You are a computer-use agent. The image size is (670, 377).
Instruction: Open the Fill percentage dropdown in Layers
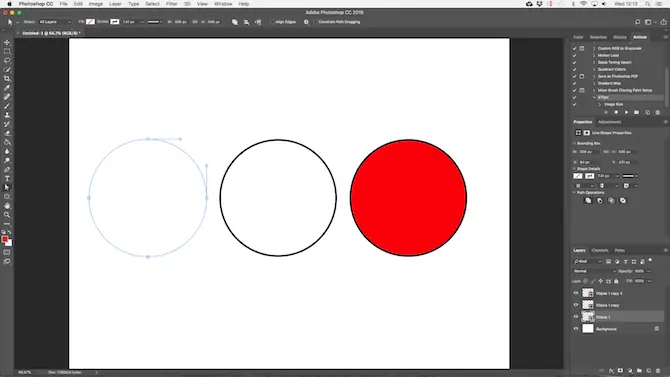(649, 281)
